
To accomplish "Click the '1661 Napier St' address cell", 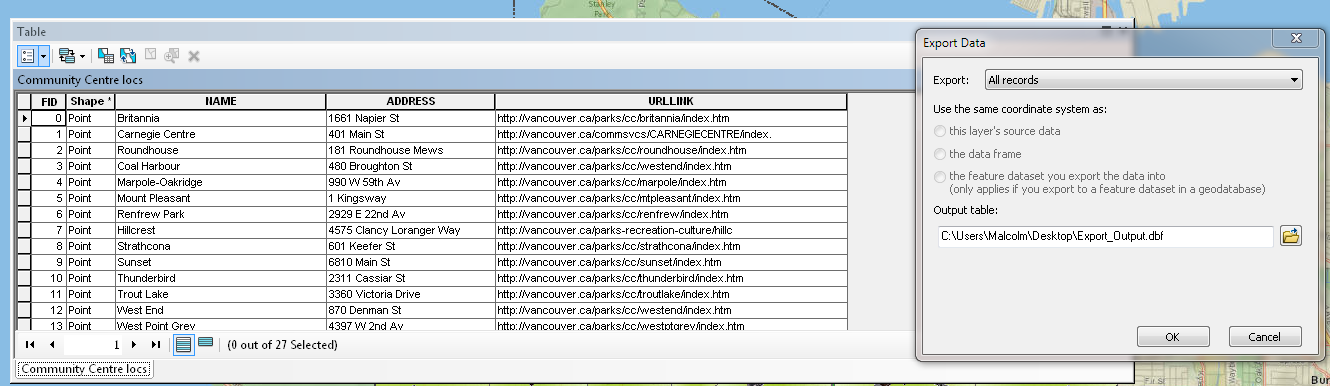I will (x=410, y=118).
